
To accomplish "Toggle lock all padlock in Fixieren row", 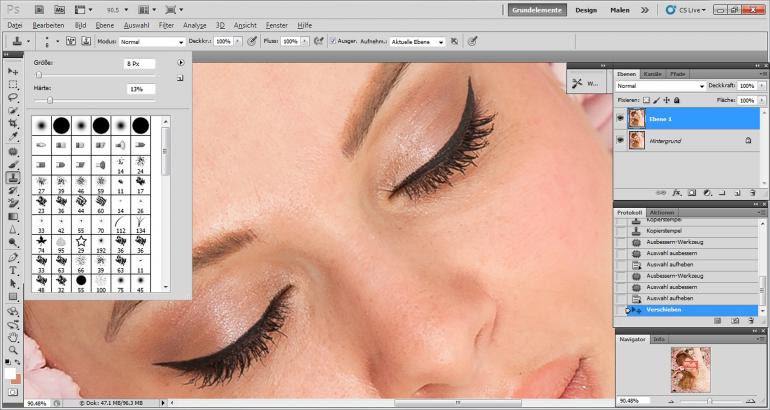I will click(x=676, y=100).
